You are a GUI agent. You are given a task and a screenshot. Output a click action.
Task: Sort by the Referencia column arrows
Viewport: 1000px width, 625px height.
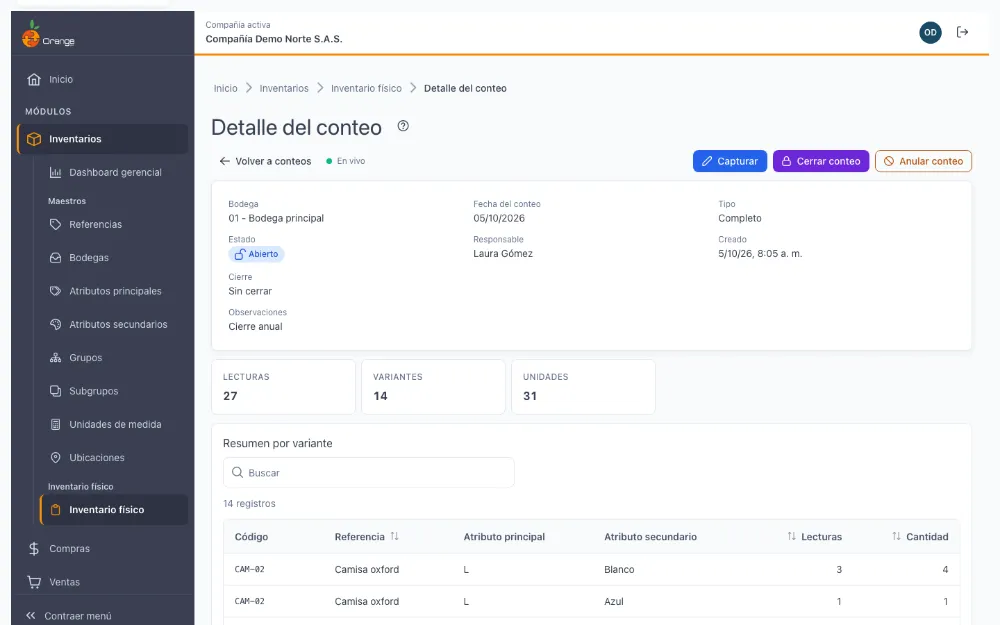[x=394, y=536]
